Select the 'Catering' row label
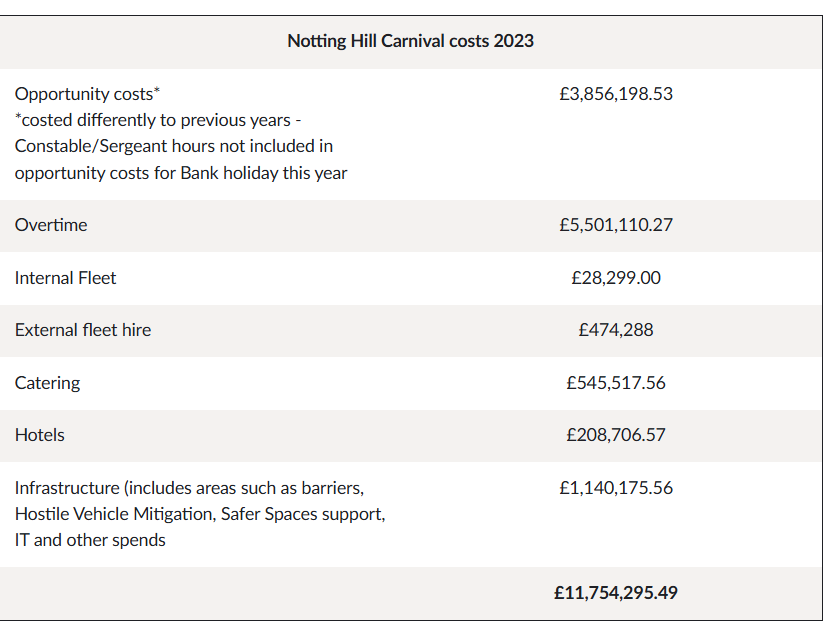 click(x=47, y=383)
